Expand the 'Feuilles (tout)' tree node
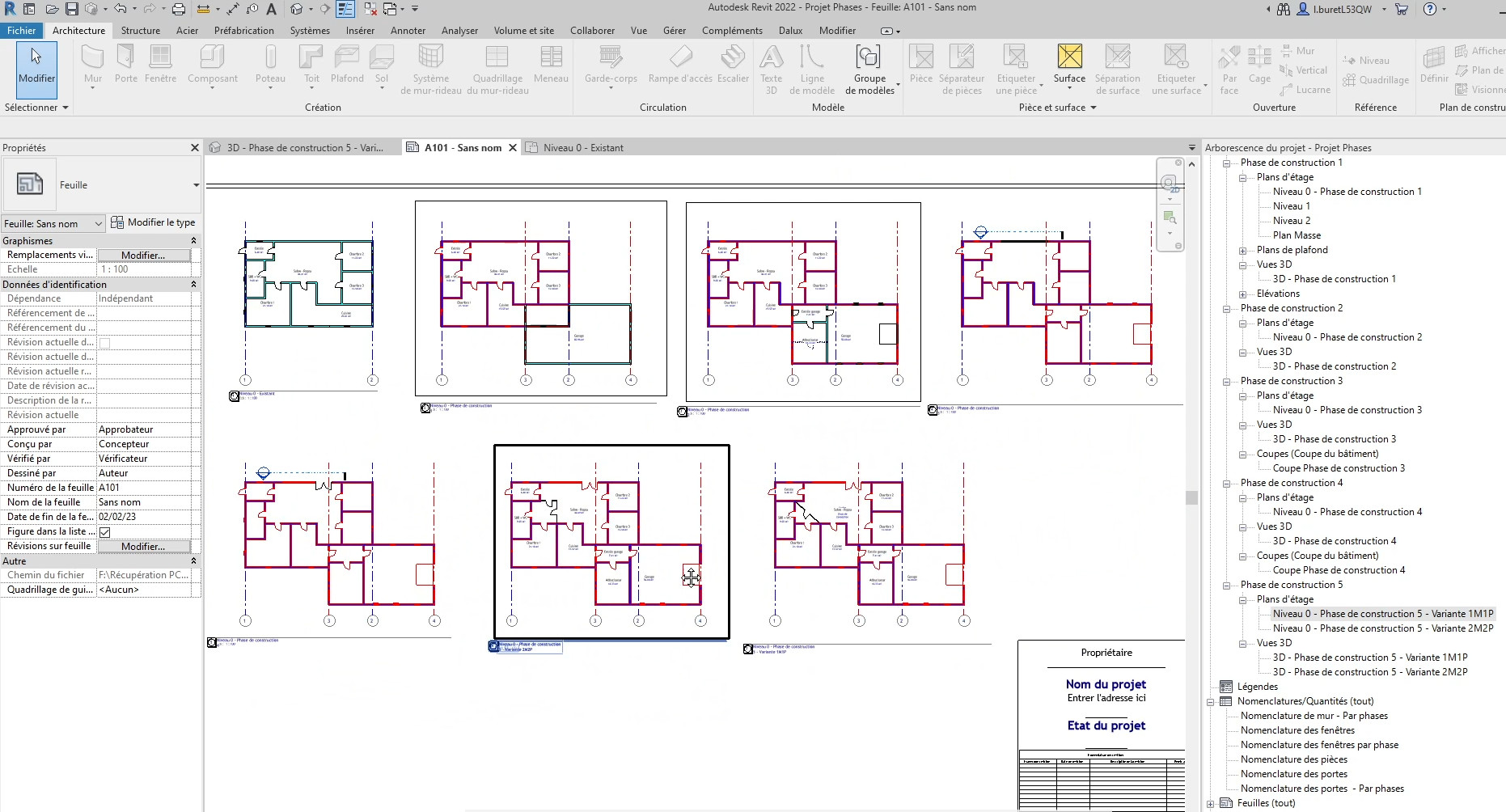Screen dimensions: 1506x812 [x=1211, y=804]
